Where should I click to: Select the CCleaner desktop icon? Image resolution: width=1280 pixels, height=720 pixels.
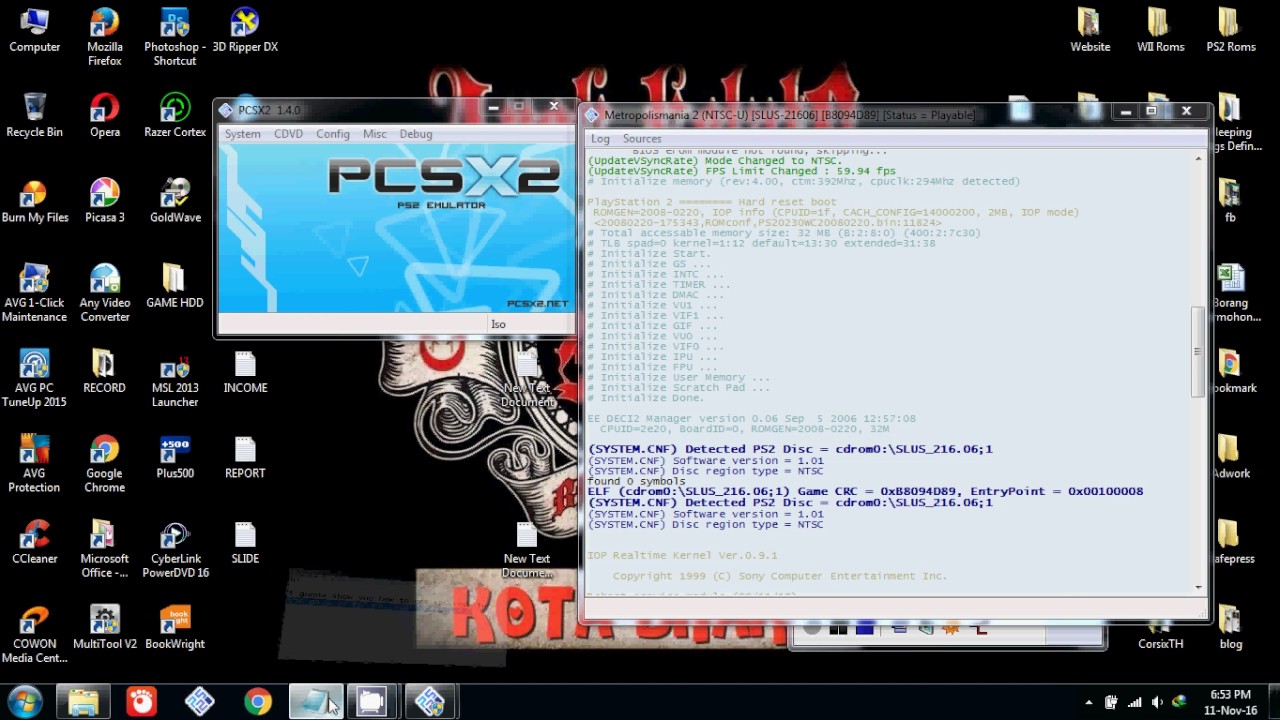35,542
